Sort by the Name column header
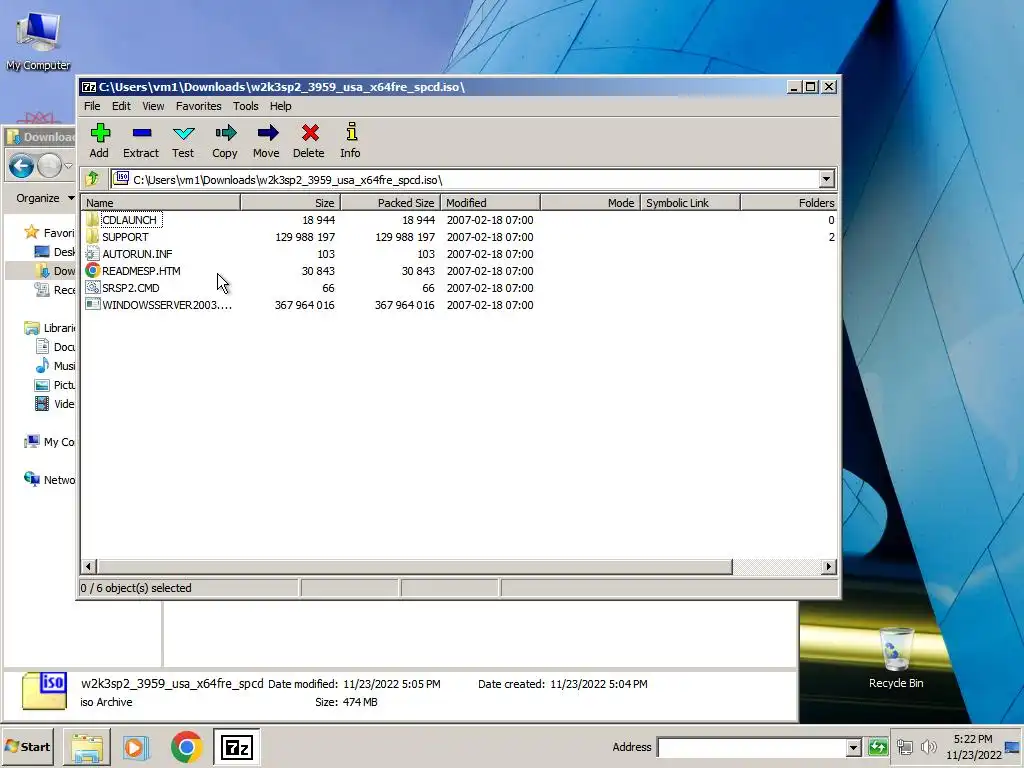This screenshot has width=1024, height=768. pyautogui.click(x=161, y=202)
